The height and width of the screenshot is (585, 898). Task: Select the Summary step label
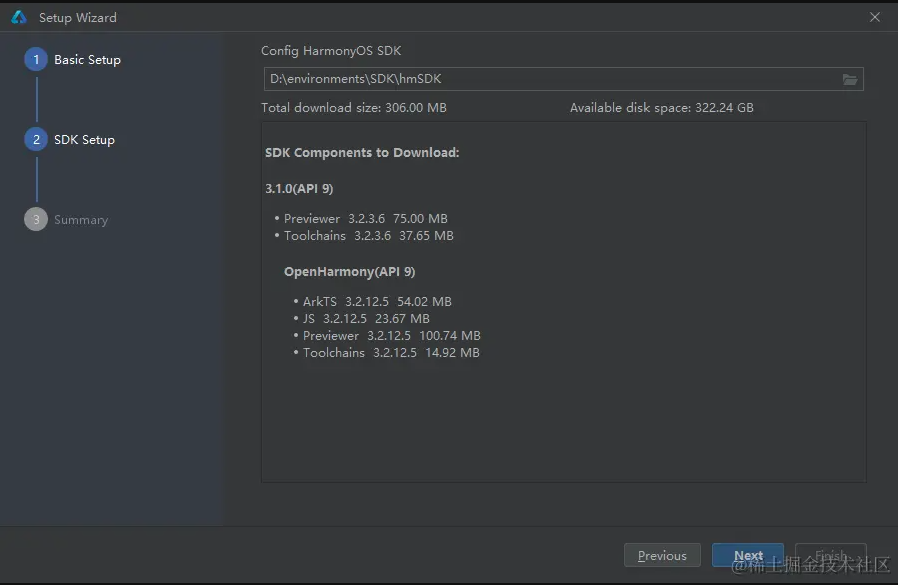coord(81,220)
